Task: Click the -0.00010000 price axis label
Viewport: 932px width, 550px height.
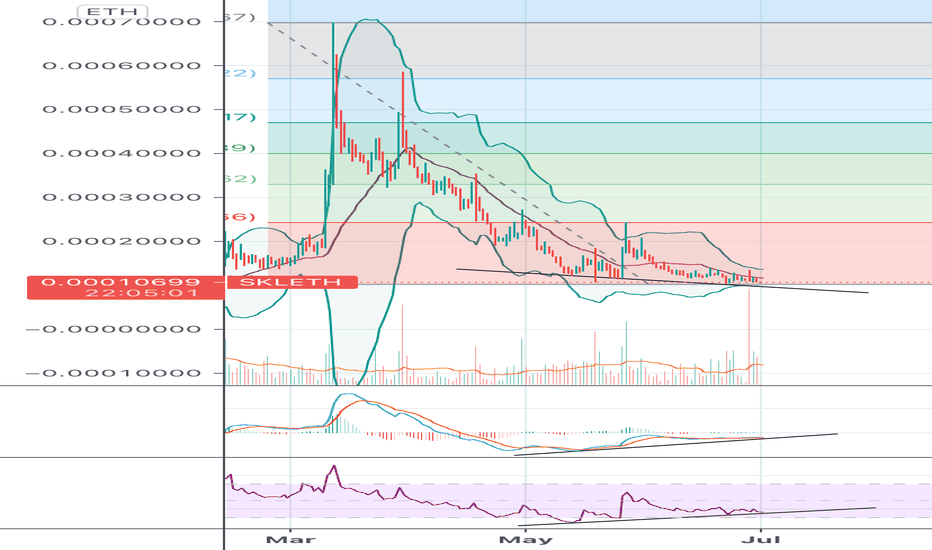Action: point(113,373)
